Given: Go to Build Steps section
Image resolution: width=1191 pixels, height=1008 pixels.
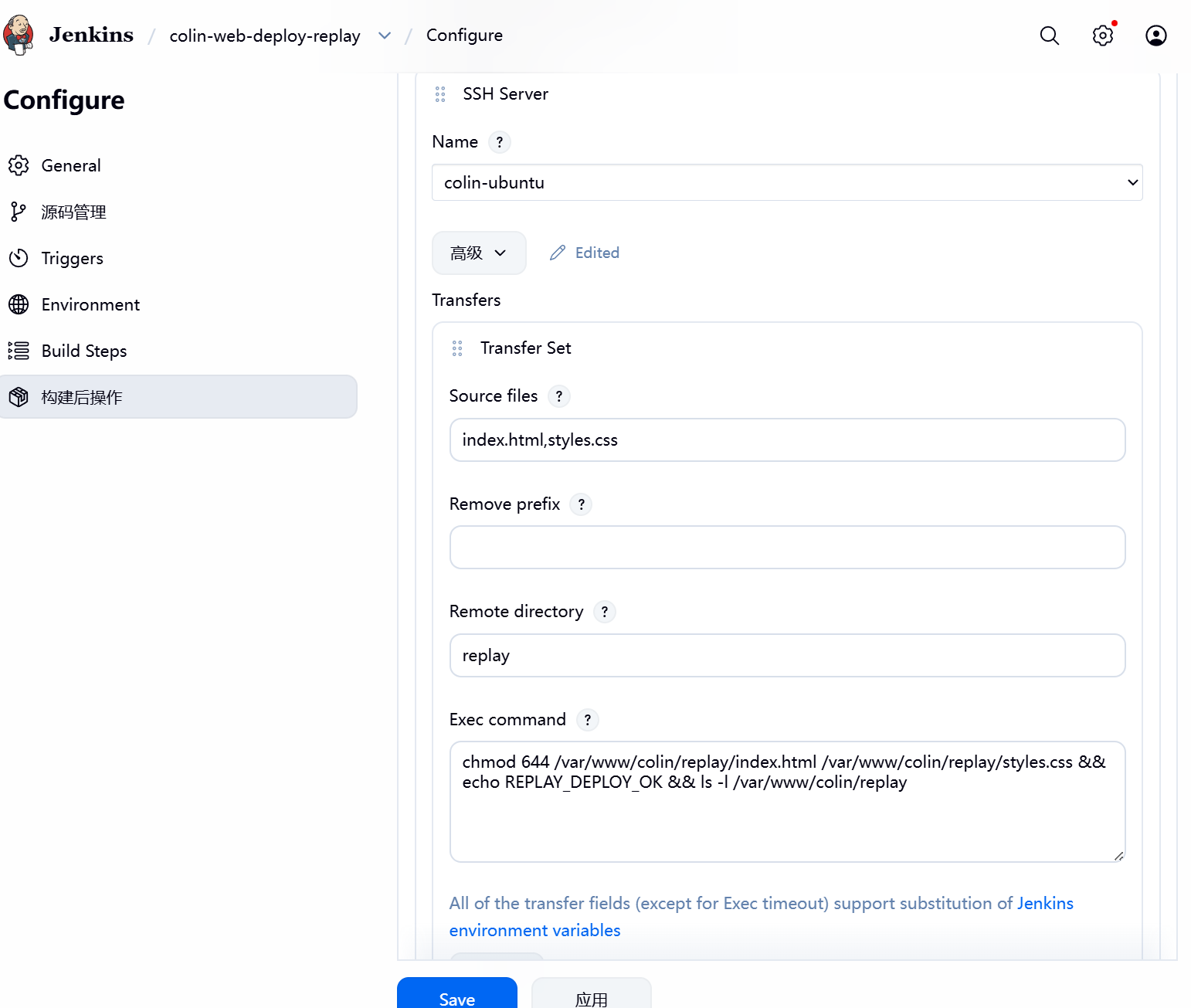Looking at the screenshot, I should 178,351.
